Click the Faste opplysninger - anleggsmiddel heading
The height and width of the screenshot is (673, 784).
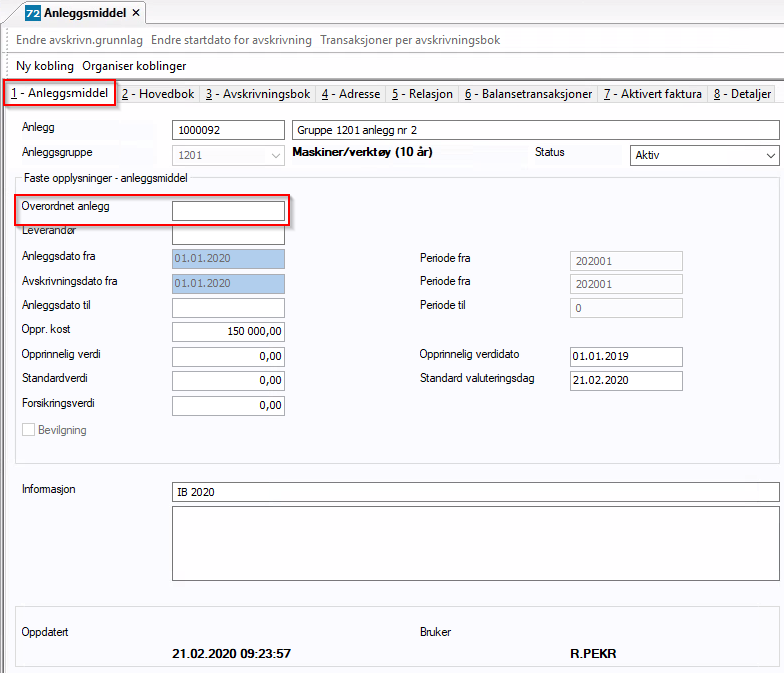(106, 178)
